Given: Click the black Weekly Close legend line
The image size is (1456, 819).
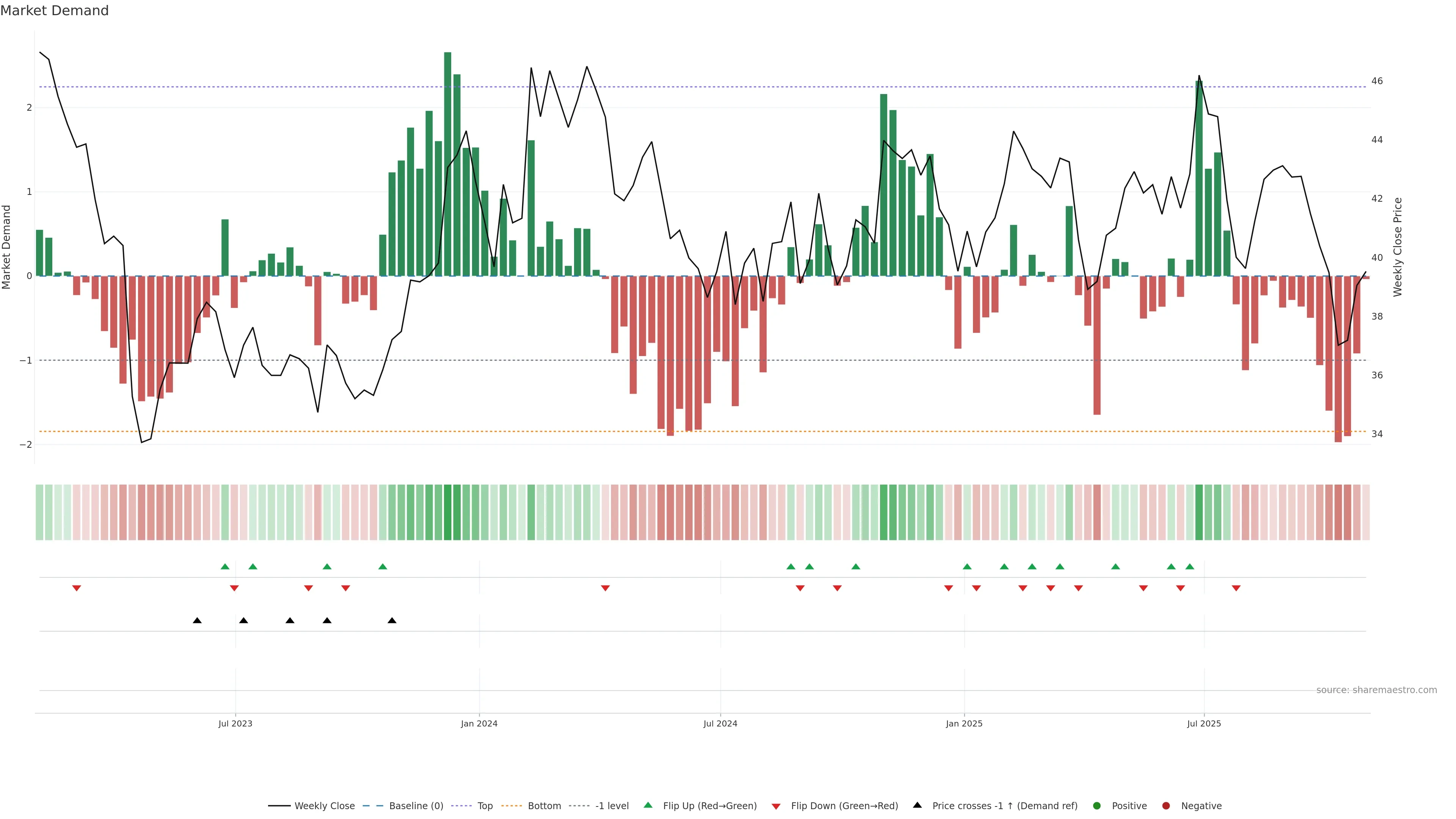Looking at the screenshot, I should point(279,805).
